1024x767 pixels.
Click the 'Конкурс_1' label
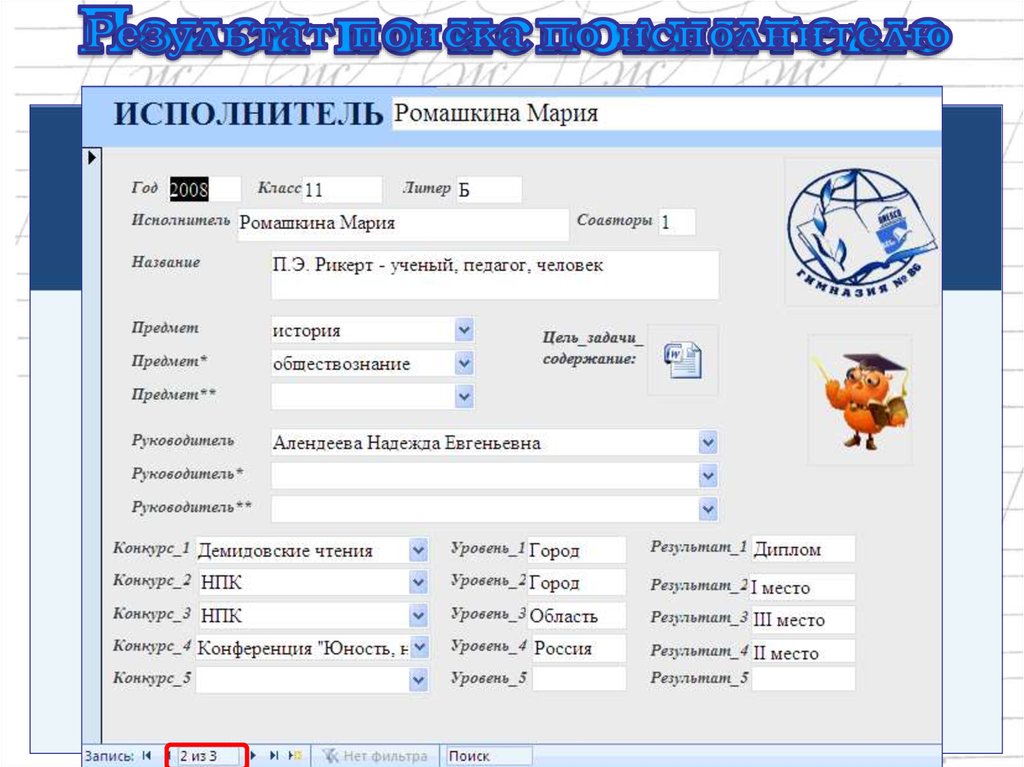[x=152, y=547]
